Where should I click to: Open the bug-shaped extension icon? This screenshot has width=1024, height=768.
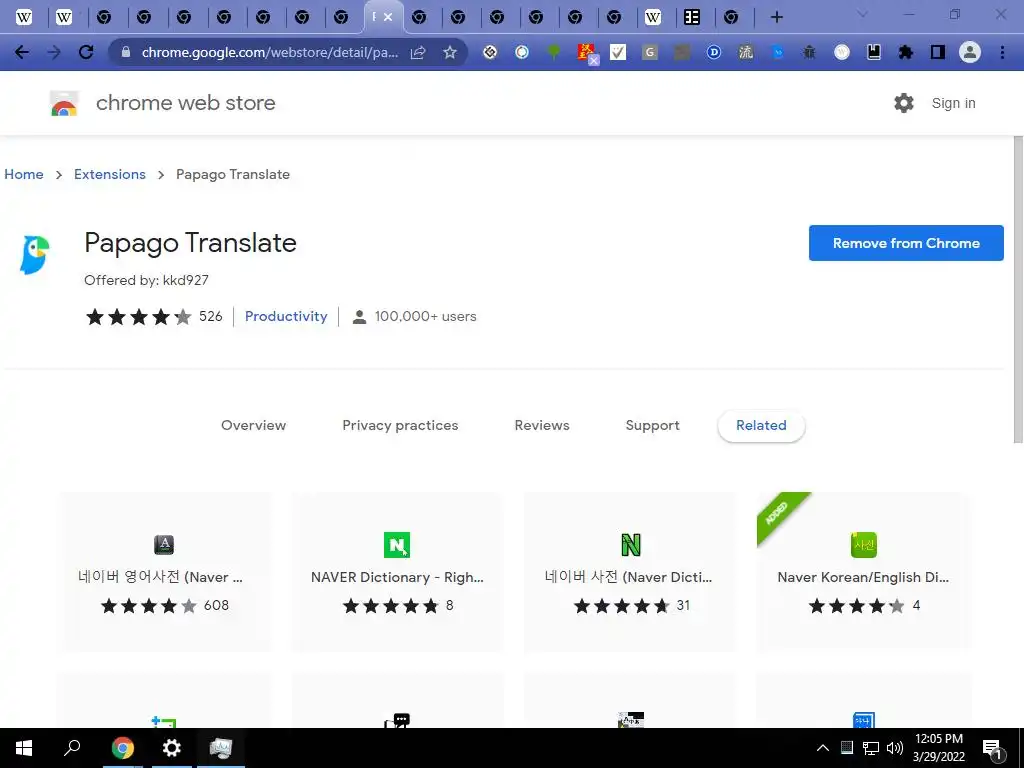point(809,52)
